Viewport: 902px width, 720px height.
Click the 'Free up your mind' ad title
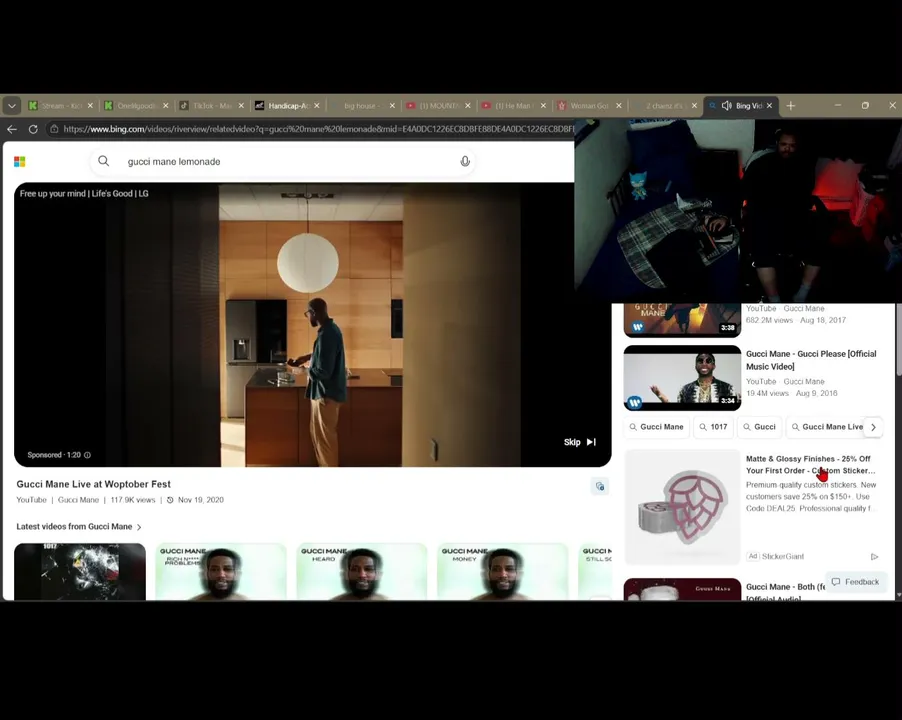(x=84, y=194)
